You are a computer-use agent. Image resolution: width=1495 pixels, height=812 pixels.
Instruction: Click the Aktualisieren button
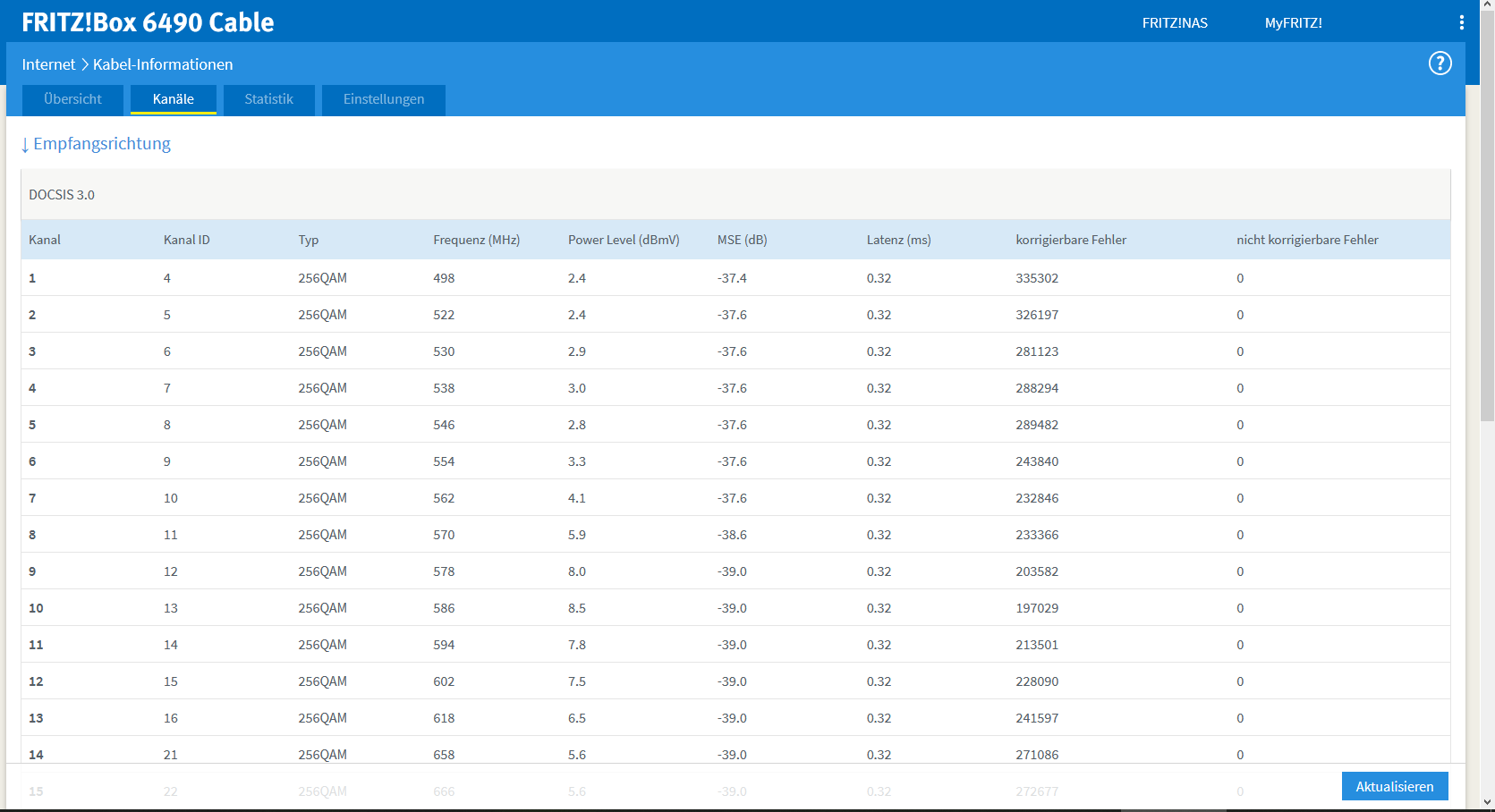1395,786
